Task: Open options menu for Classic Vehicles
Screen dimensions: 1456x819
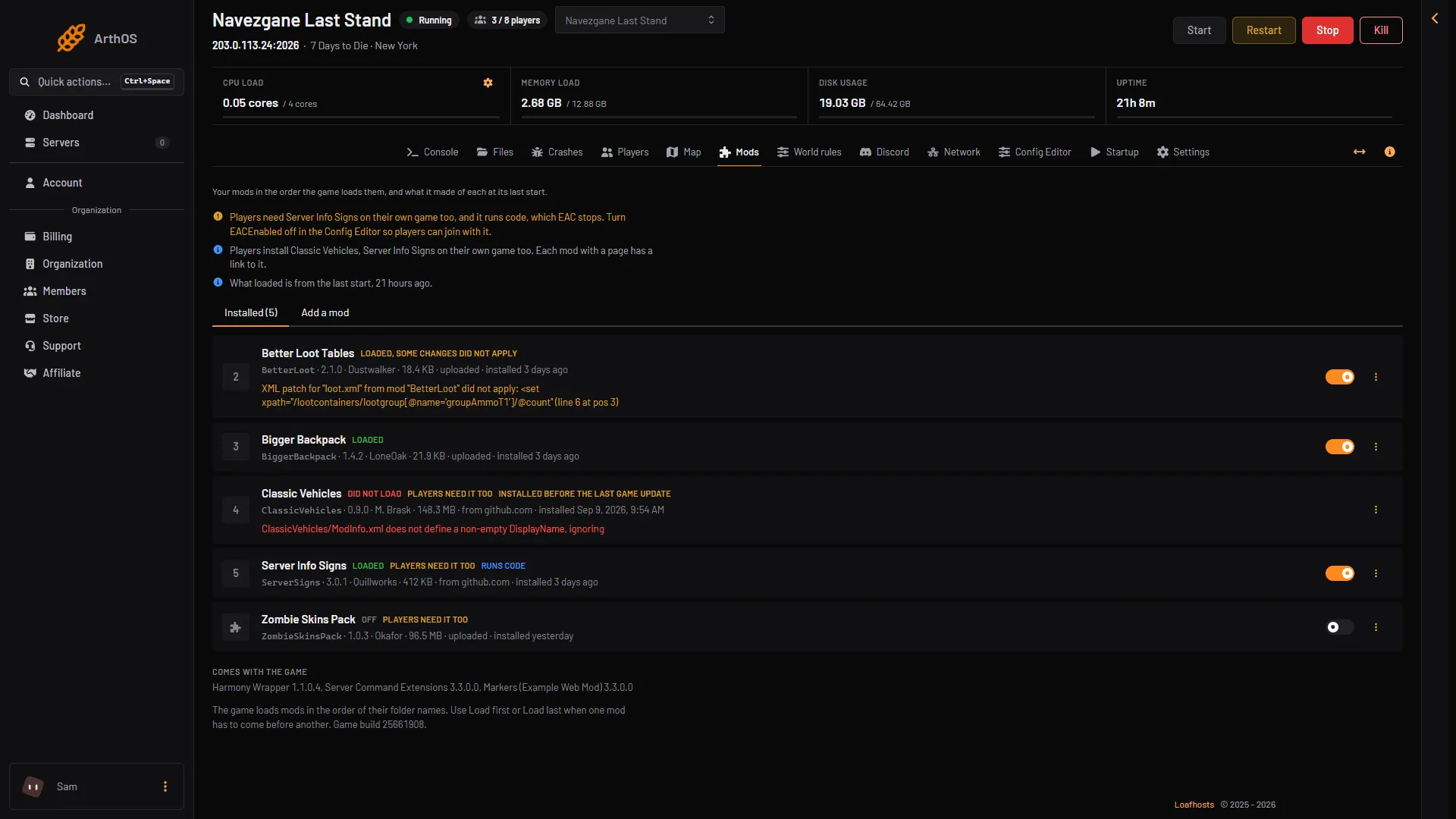Action: (x=1376, y=510)
